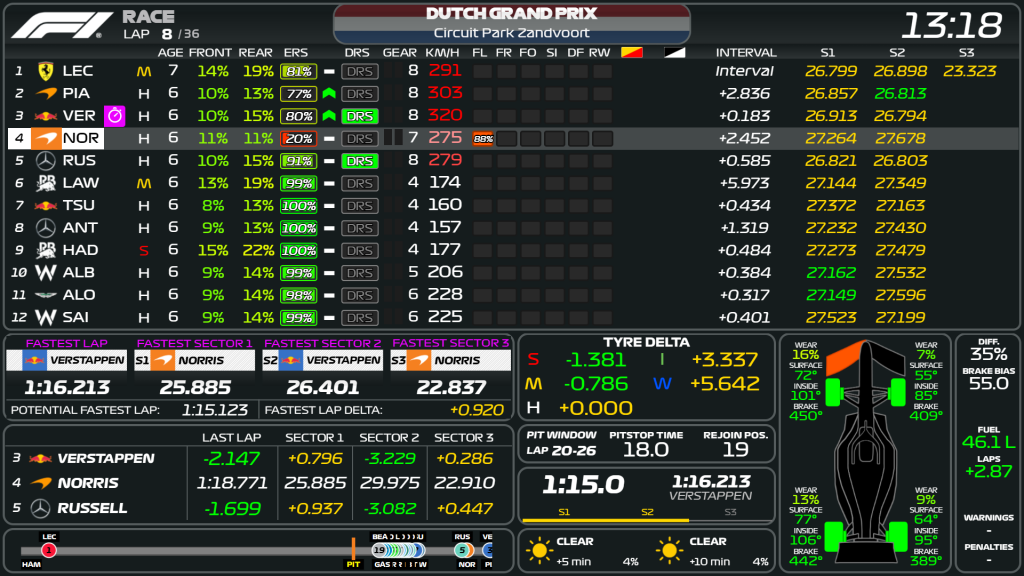Click the Mercedes logo beside ANT

45,228
